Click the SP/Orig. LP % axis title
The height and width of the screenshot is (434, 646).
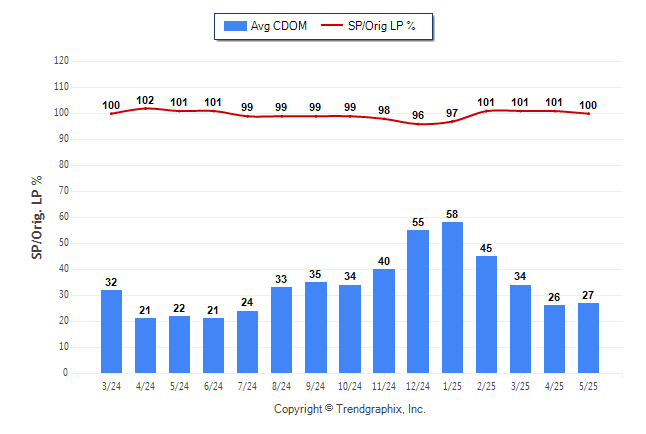(37, 217)
